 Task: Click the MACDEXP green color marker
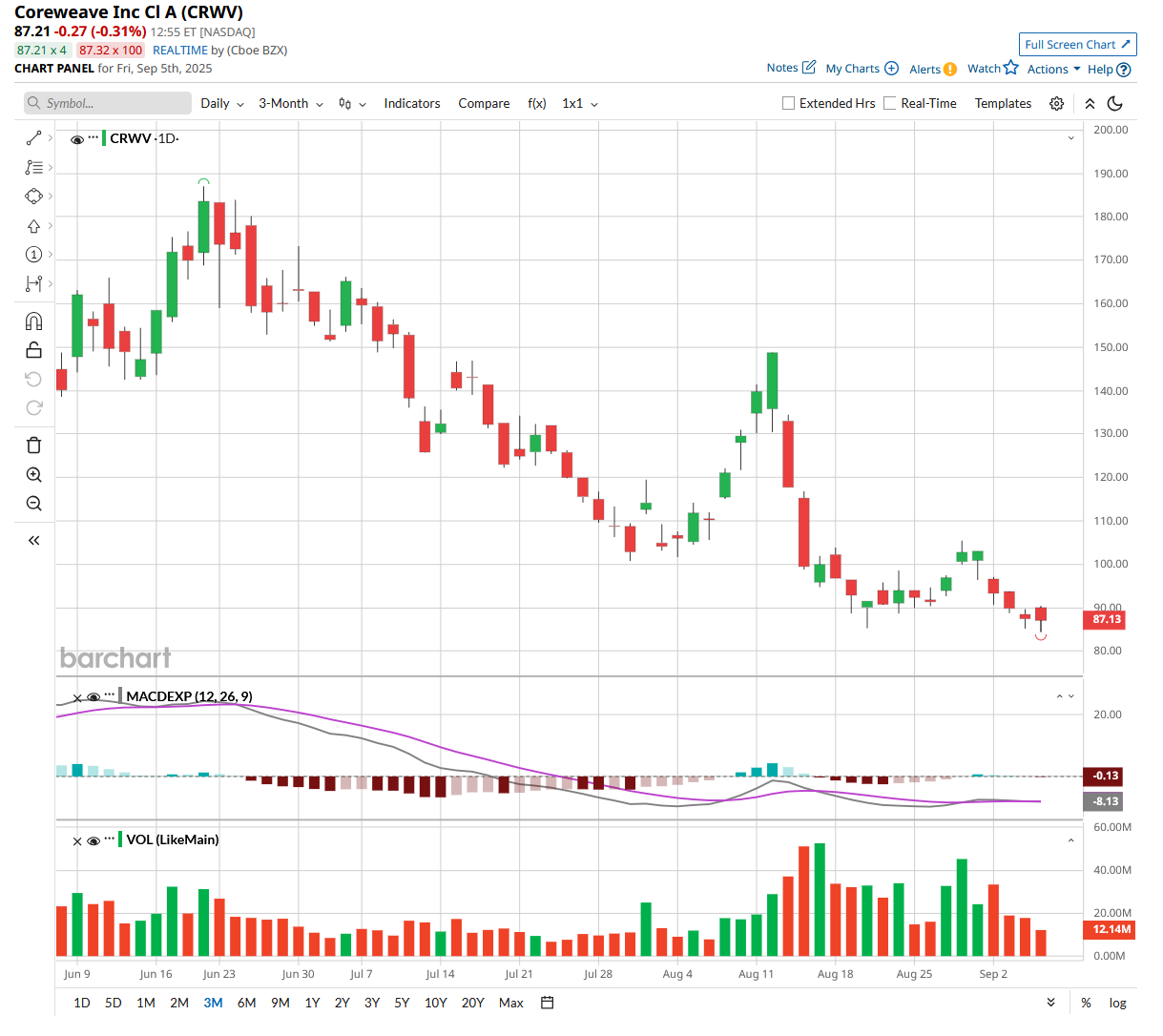tap(120, 696)
